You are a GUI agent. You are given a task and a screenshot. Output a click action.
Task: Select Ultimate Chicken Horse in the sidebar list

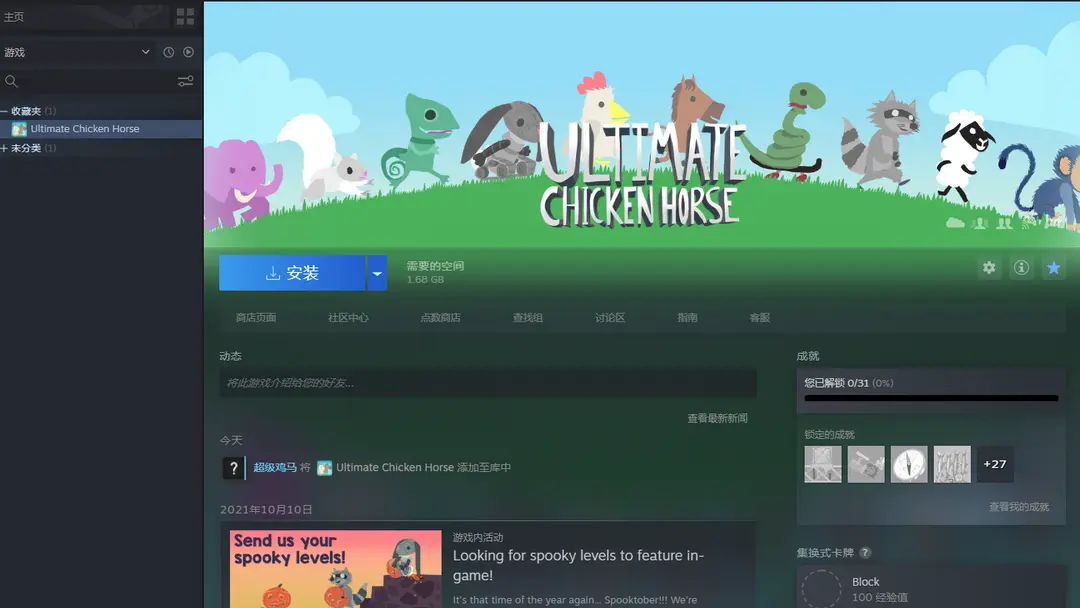101,129
